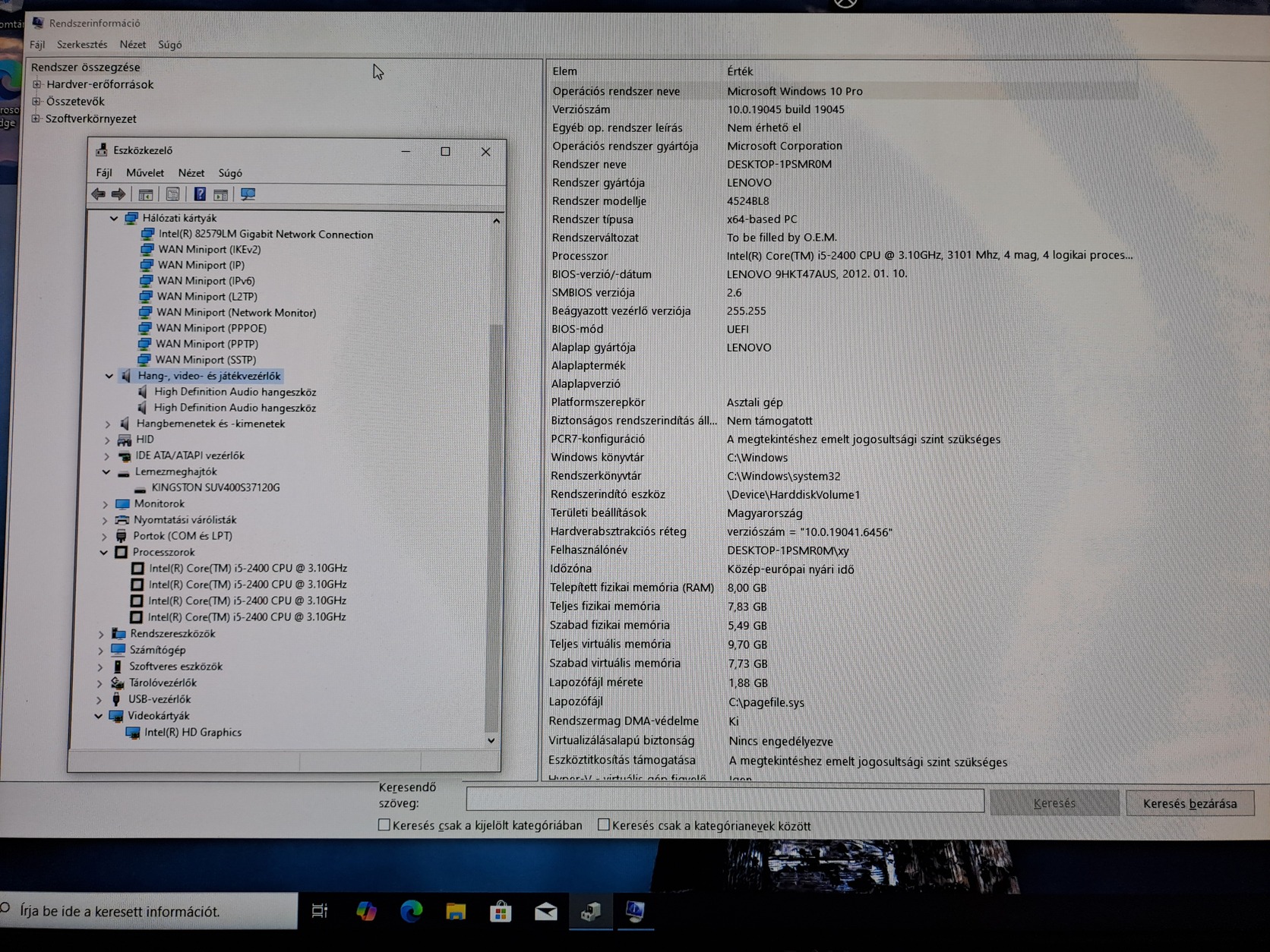Click the Monitorok category icon
The image size is (1270, 952).
click(122, 504)
